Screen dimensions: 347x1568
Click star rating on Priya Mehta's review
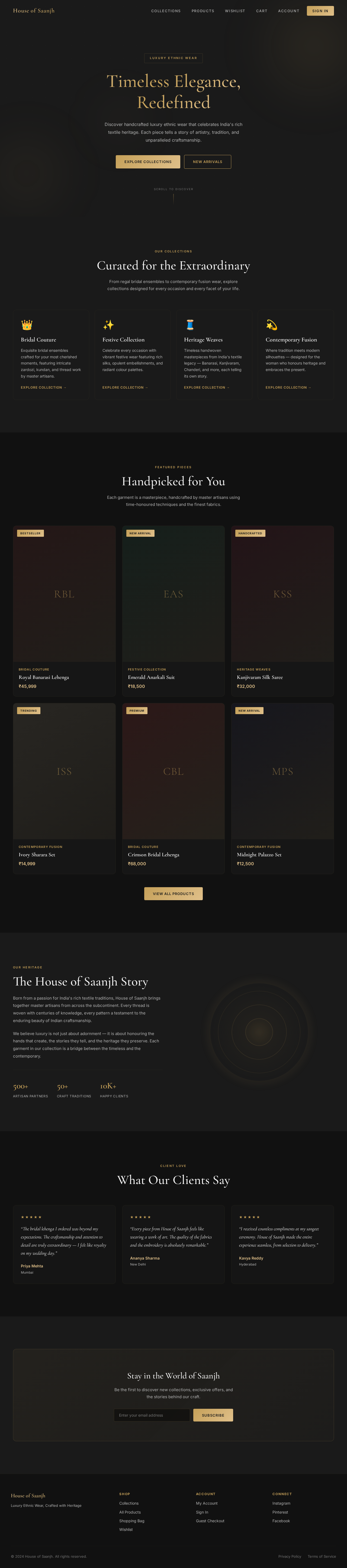[x=31, y=1217]
